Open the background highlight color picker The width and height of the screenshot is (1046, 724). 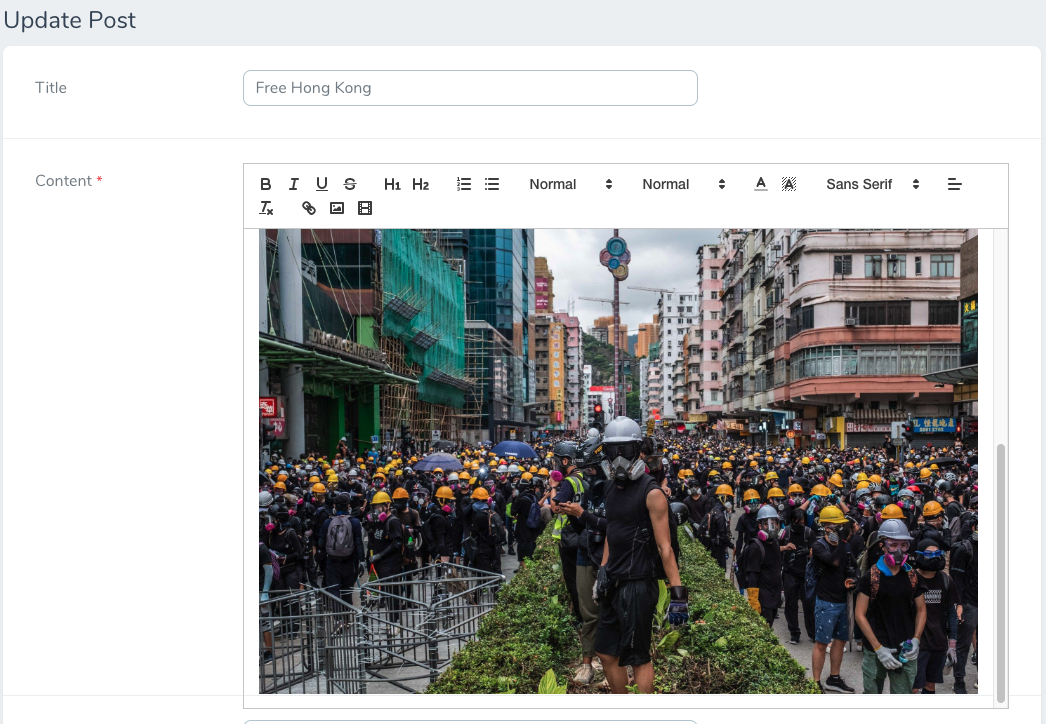tap(788, 183)
